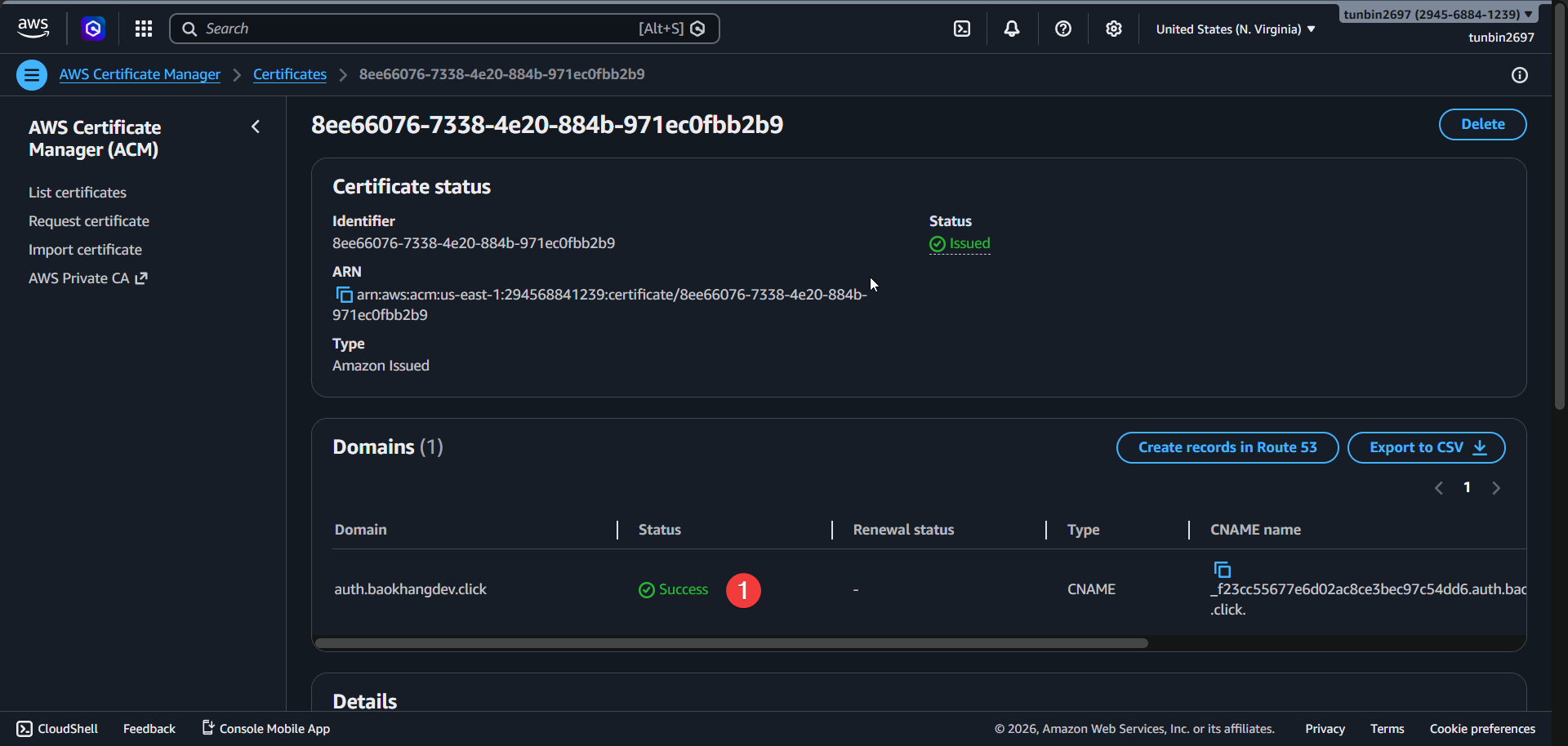Open the services grid menu icon
Viewport: 1568px width, 746px height.
[144, 29]
